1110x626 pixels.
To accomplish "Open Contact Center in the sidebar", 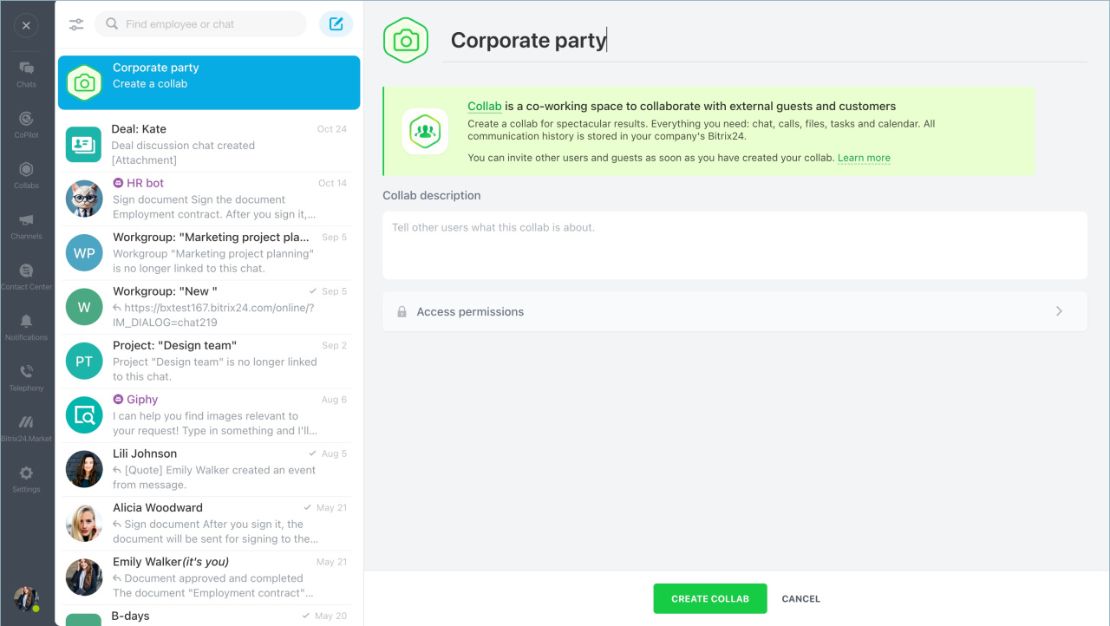I will (x=26, y=276).
